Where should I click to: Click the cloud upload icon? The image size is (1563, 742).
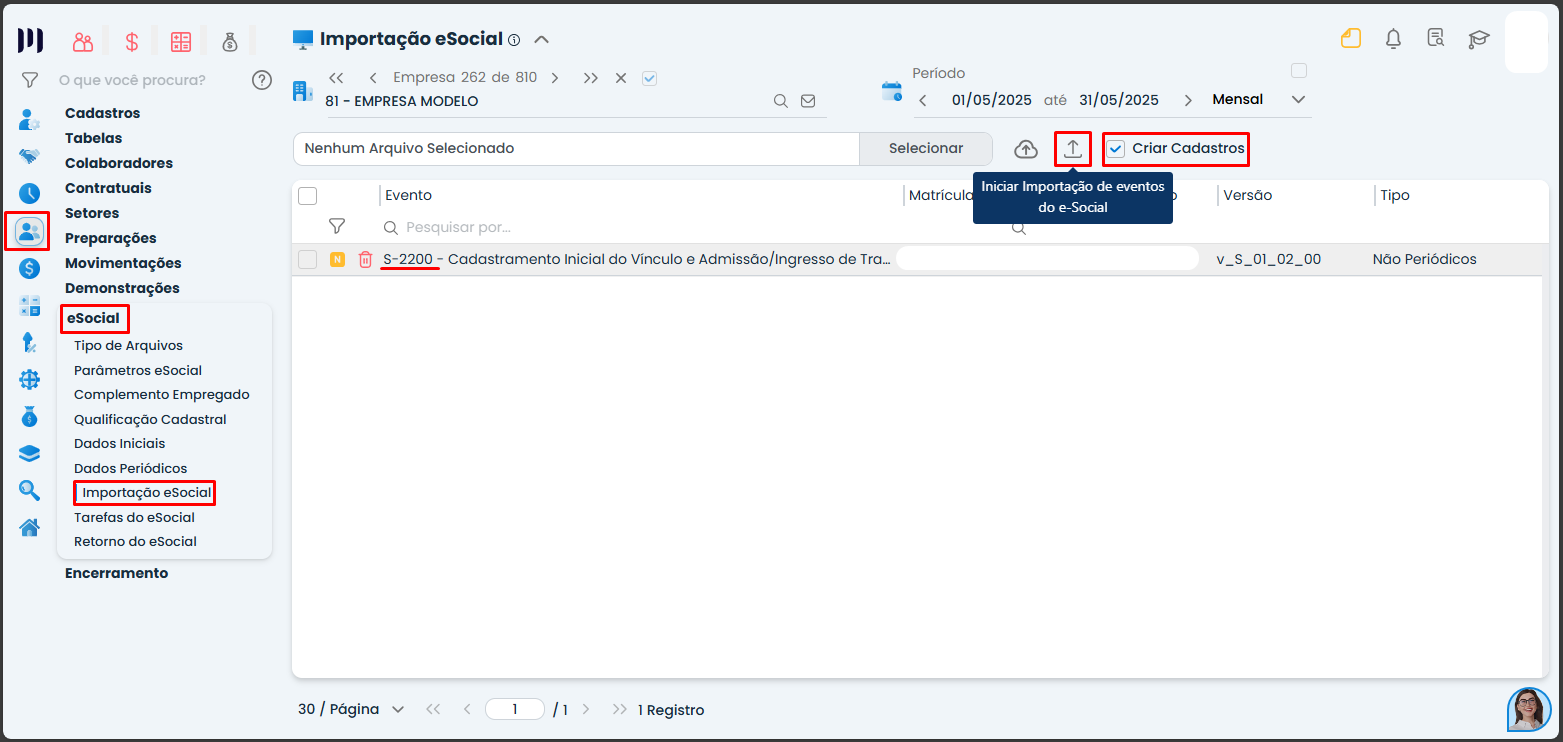(1026, 149)
